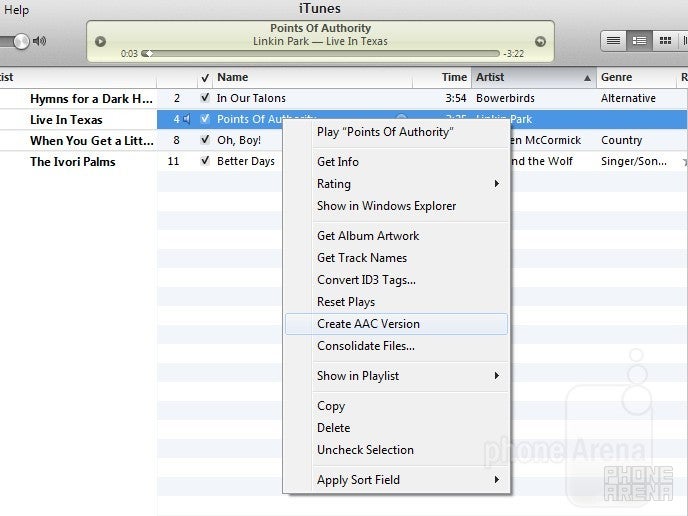The height and width of the screenshot is (516, 688).
Task: Choose Copy from context menu
Action: pyautogui.click(x=396, y=406)
